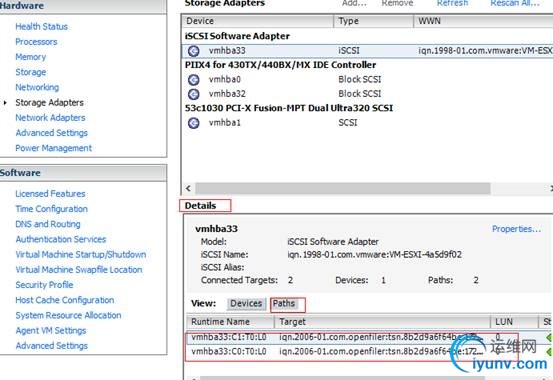The height and width of the screenshot is (380, 553).
Task: Open Virtual Machine Startup/Shutdown settings
Action: [x=81, y=254]
